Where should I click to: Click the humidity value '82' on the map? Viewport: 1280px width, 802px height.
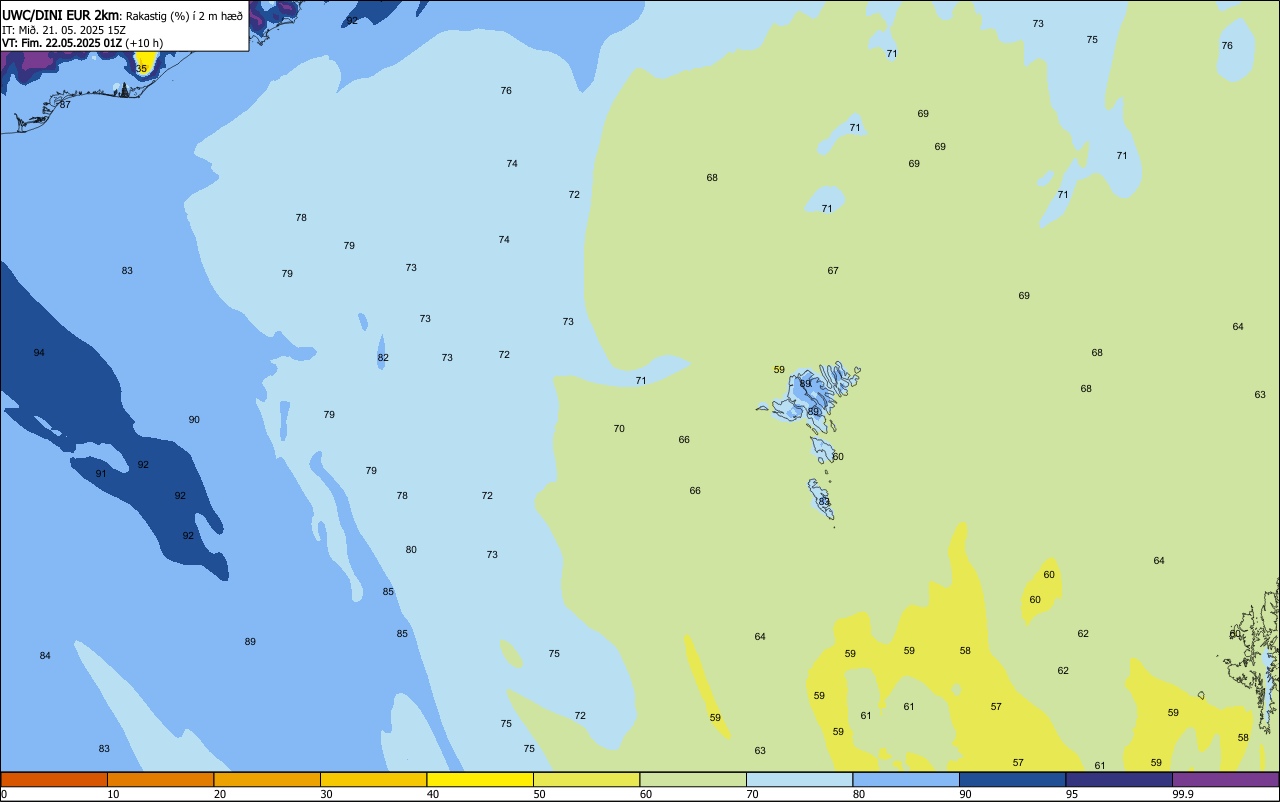pyautogui.click(x=383, y=358)
